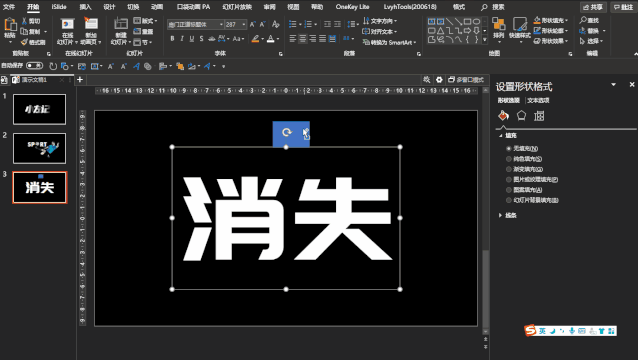Image resolution: width=638 pixels, height=360 pixels.
Task: Select Slide background fill radio button
Action: 509,200
